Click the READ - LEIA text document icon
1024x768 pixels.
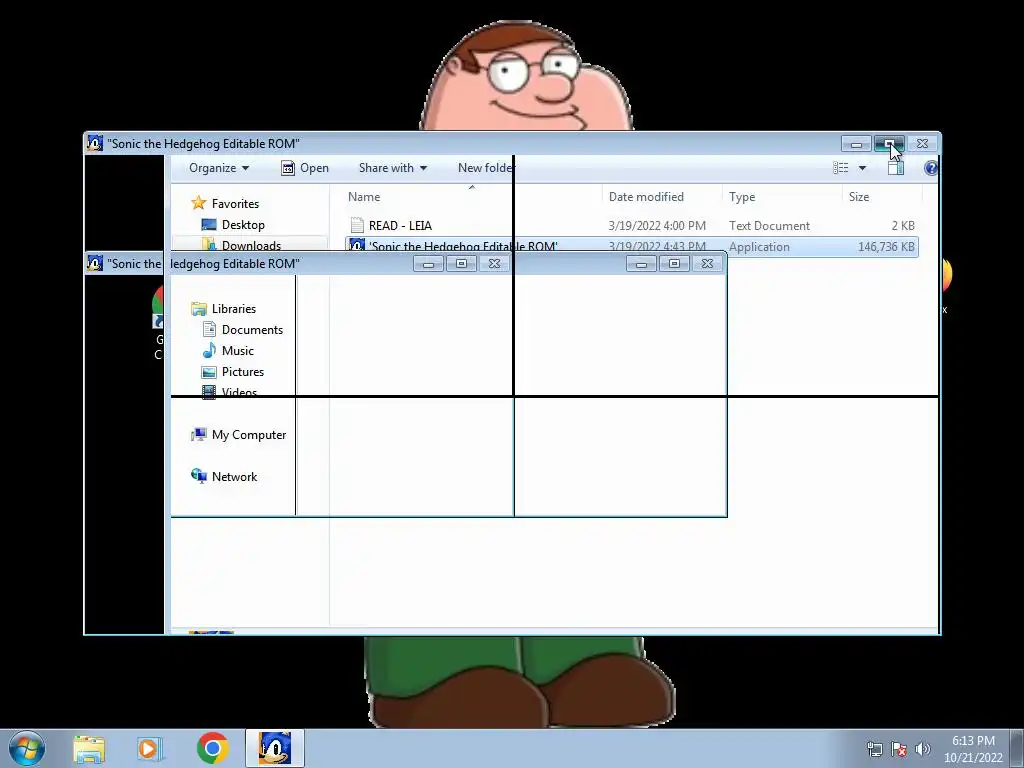pyautogui.click(x=357, y=225)
